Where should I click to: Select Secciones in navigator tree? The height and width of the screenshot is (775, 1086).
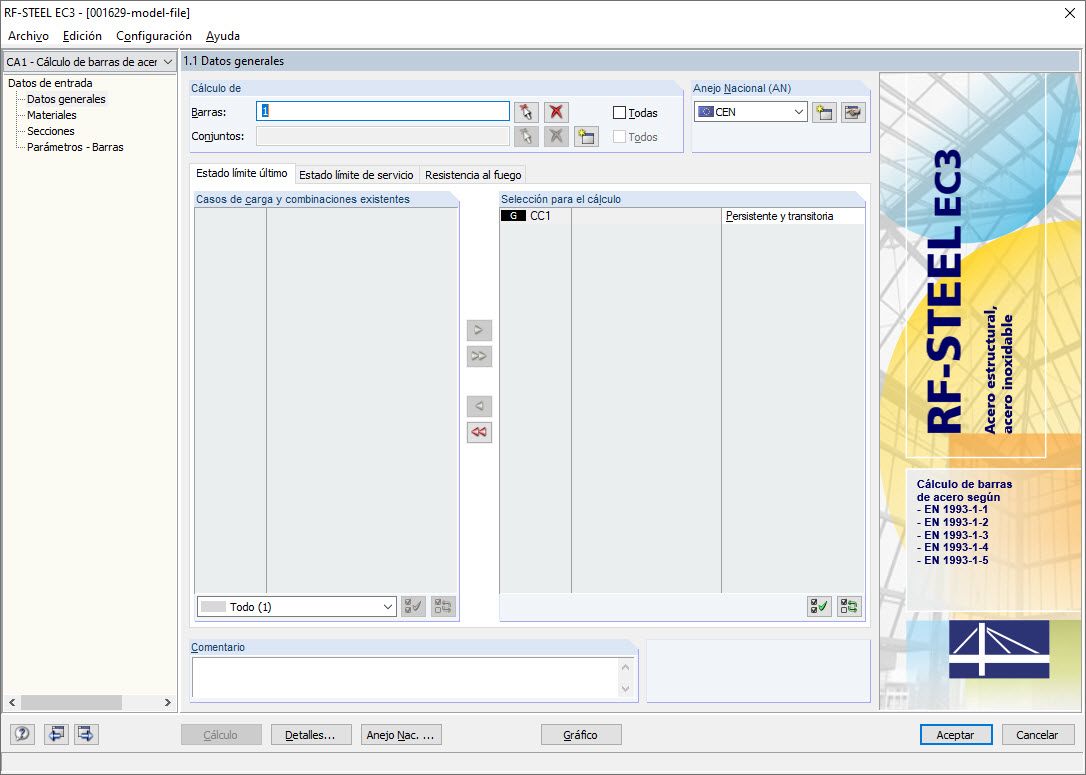point(51,131)
